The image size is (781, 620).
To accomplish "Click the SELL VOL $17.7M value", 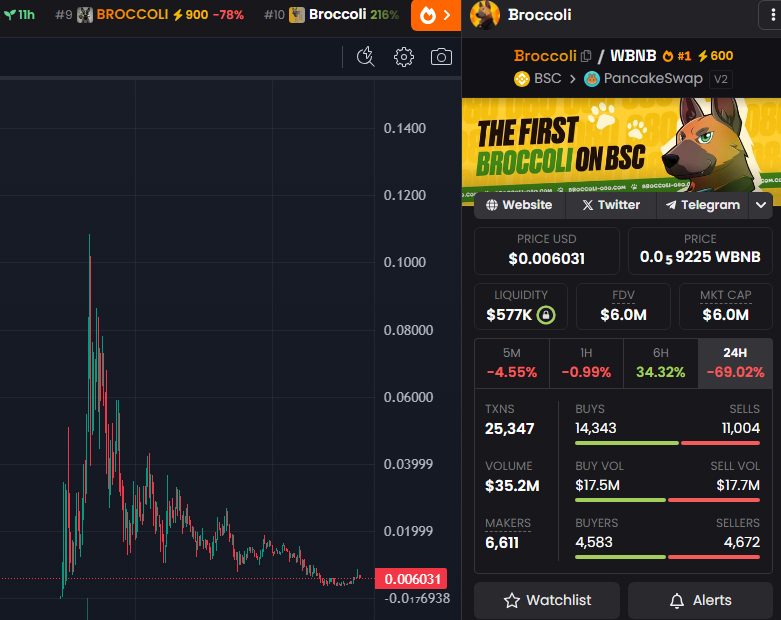I will coord(738,485).
